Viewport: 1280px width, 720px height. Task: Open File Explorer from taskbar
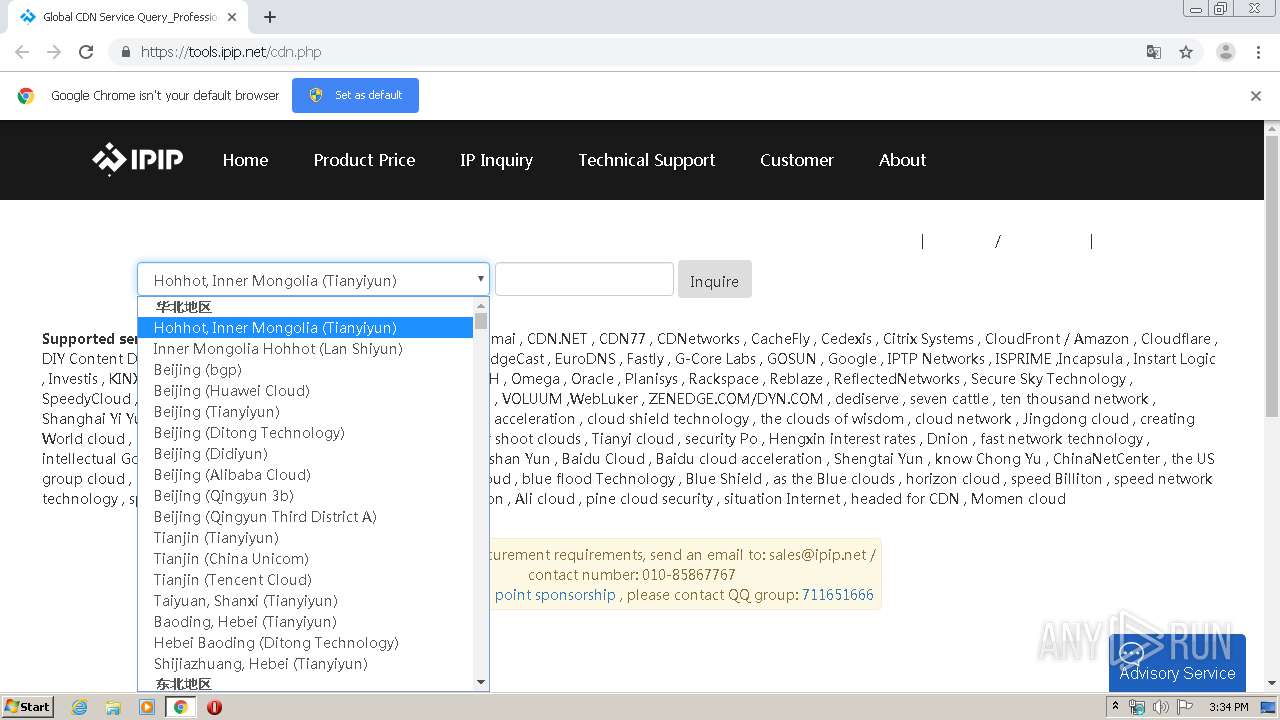(x=113, y=707)
